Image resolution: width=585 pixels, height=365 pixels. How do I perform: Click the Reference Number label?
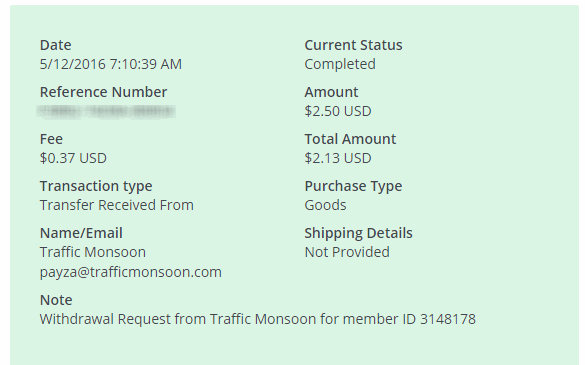103,92
